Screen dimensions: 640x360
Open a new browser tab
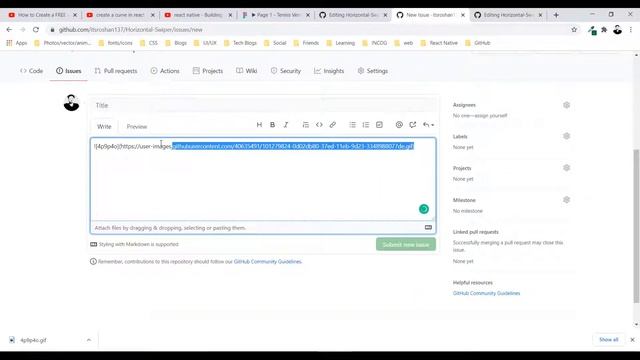point(556,15)
